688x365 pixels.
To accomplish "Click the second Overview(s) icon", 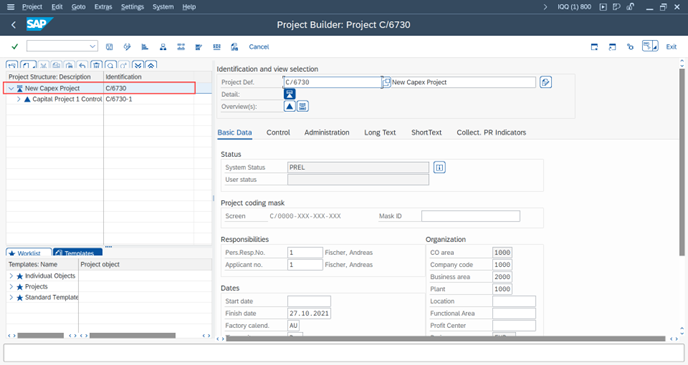I will click(303, 106).
